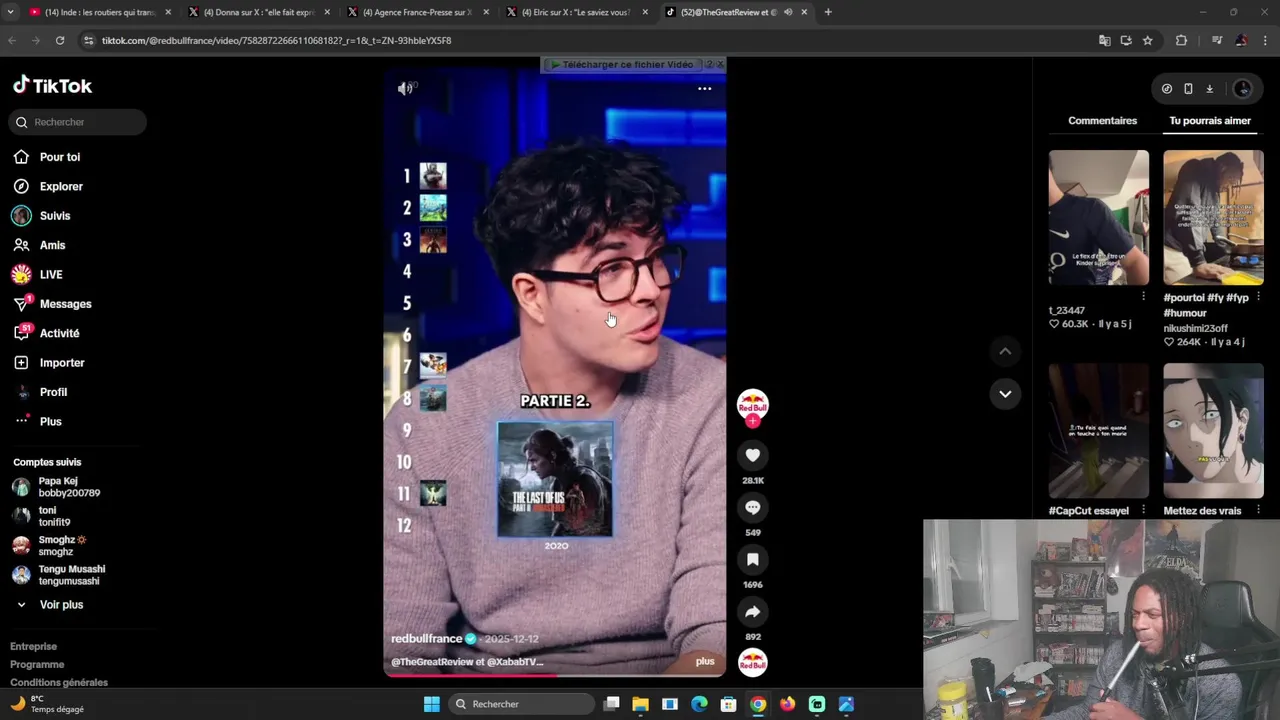Open the Mettez des vrais video thumbnail
This screenshot has width=1280, height=720.
[x=1213, y=431]
